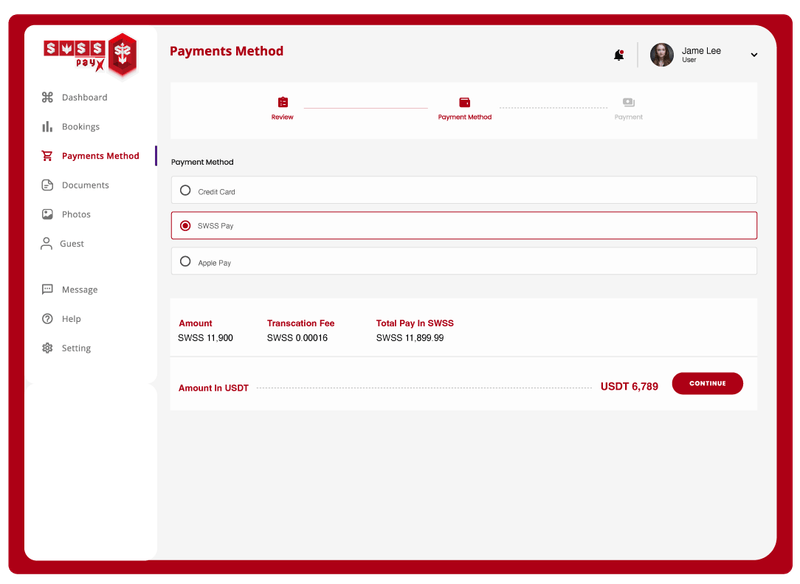Image resolution: width=800 pixels, height=584 pixels.
Task: Click the Jame Lee profile avatar
Action: [x=662, y=55]
